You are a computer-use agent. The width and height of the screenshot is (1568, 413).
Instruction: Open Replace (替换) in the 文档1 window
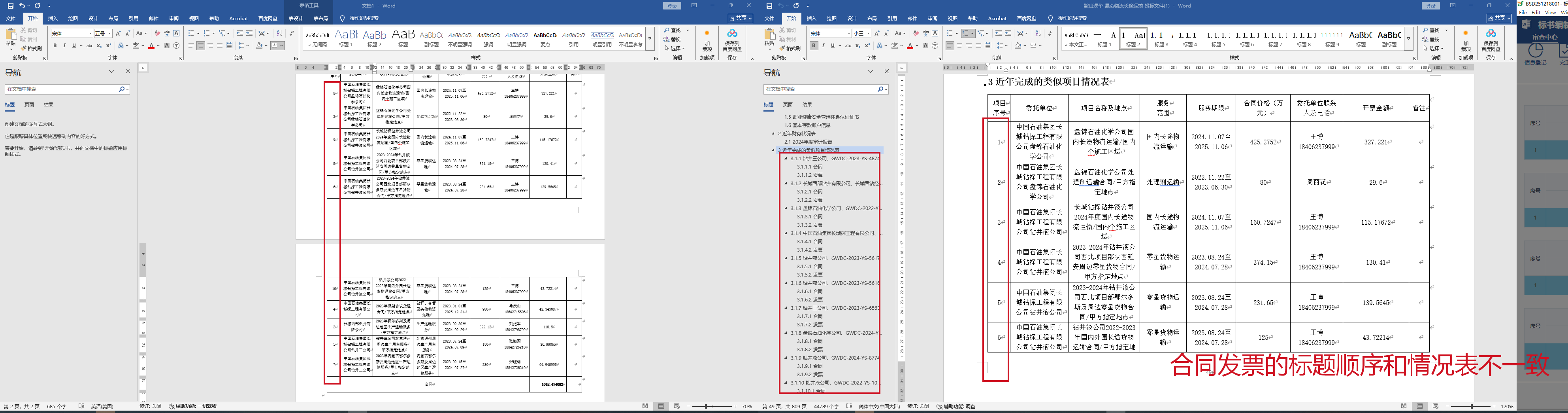673,40
